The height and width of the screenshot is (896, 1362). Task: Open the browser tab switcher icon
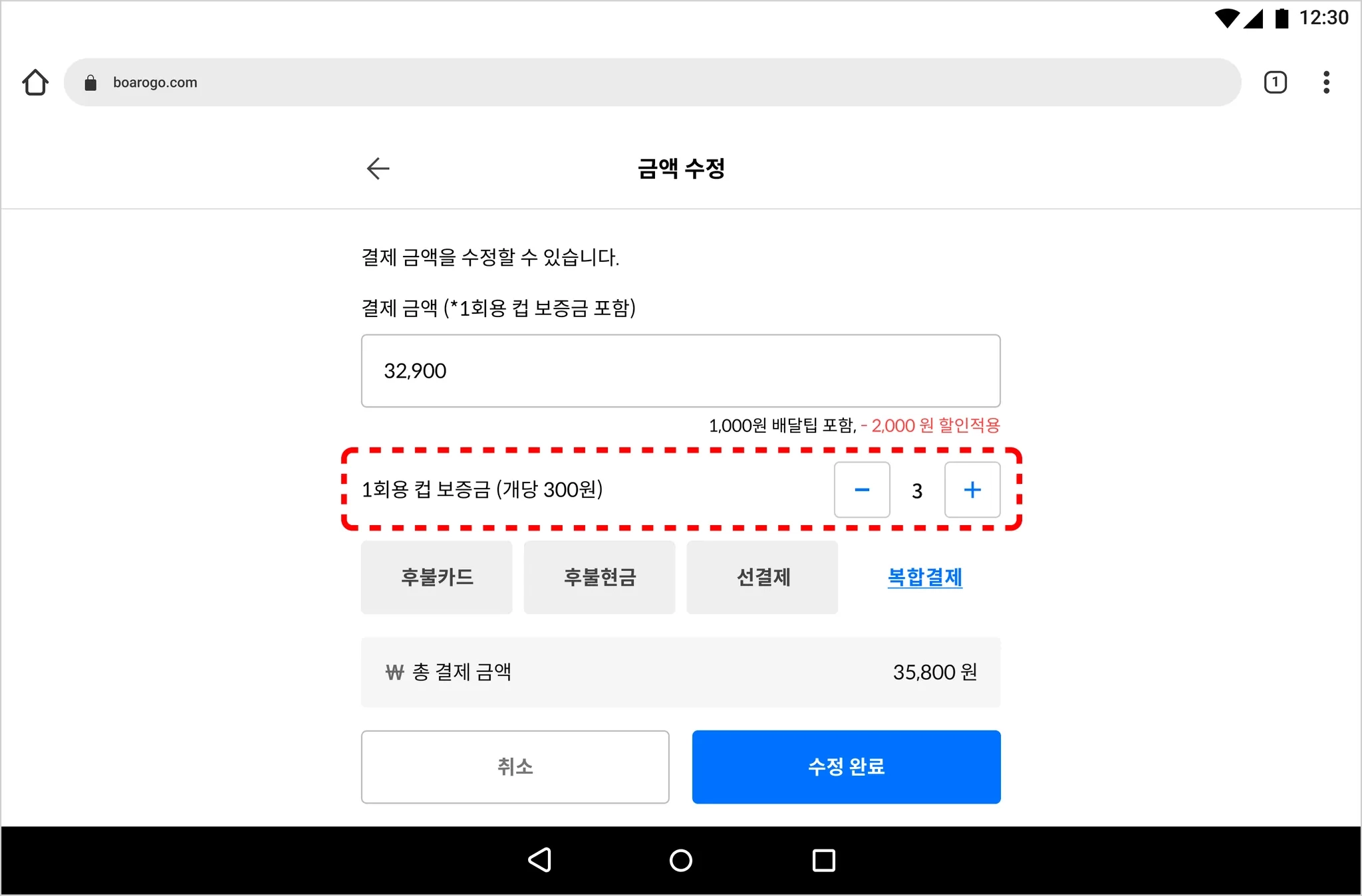click(x=1275, y=82)
